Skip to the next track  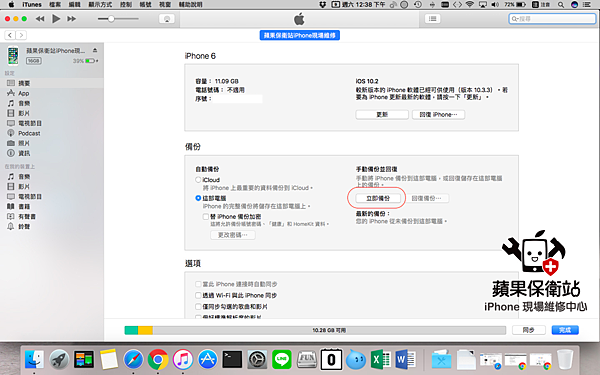[72, 19]
